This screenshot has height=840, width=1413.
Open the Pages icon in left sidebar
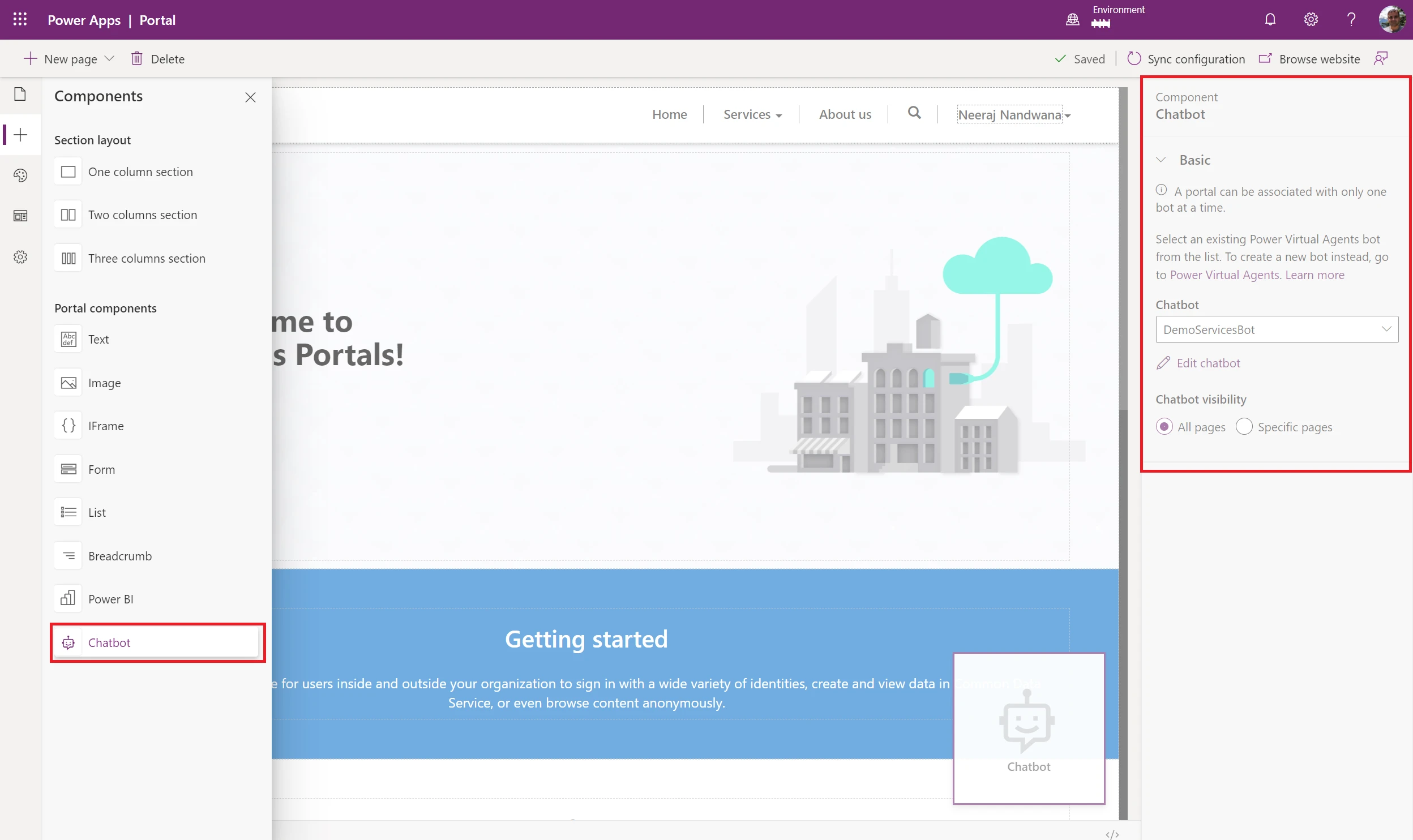click(x=20, y=94)
